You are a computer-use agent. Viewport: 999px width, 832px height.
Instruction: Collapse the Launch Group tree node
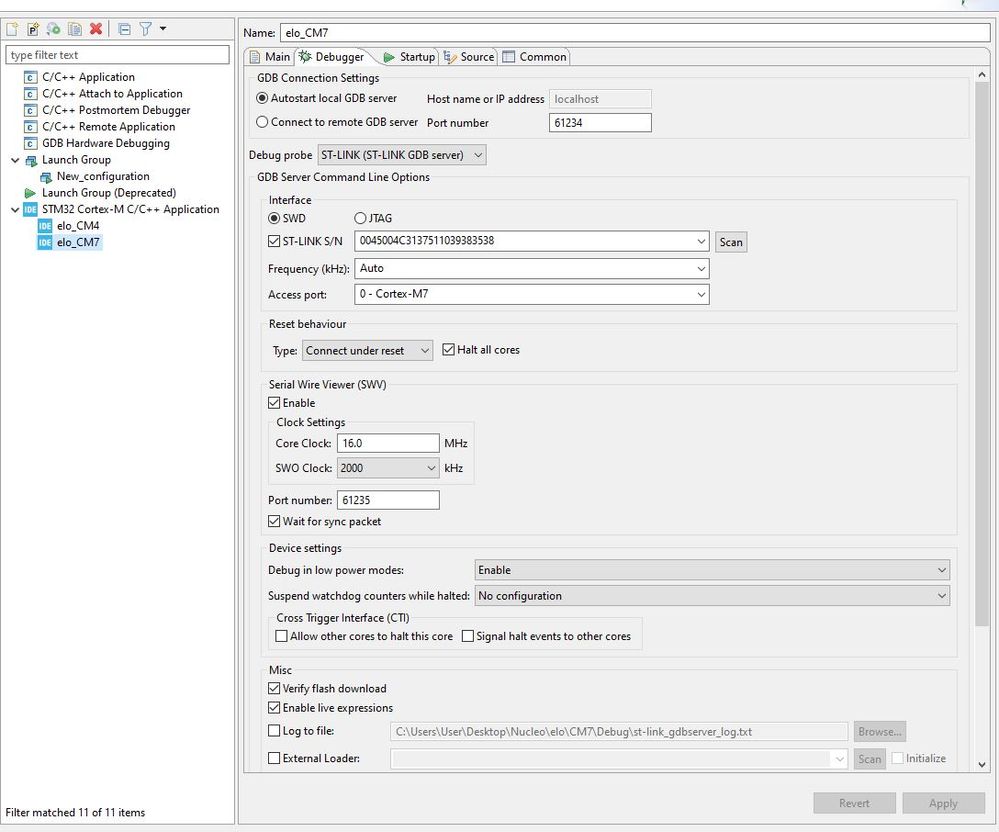(x=15, y=160)
